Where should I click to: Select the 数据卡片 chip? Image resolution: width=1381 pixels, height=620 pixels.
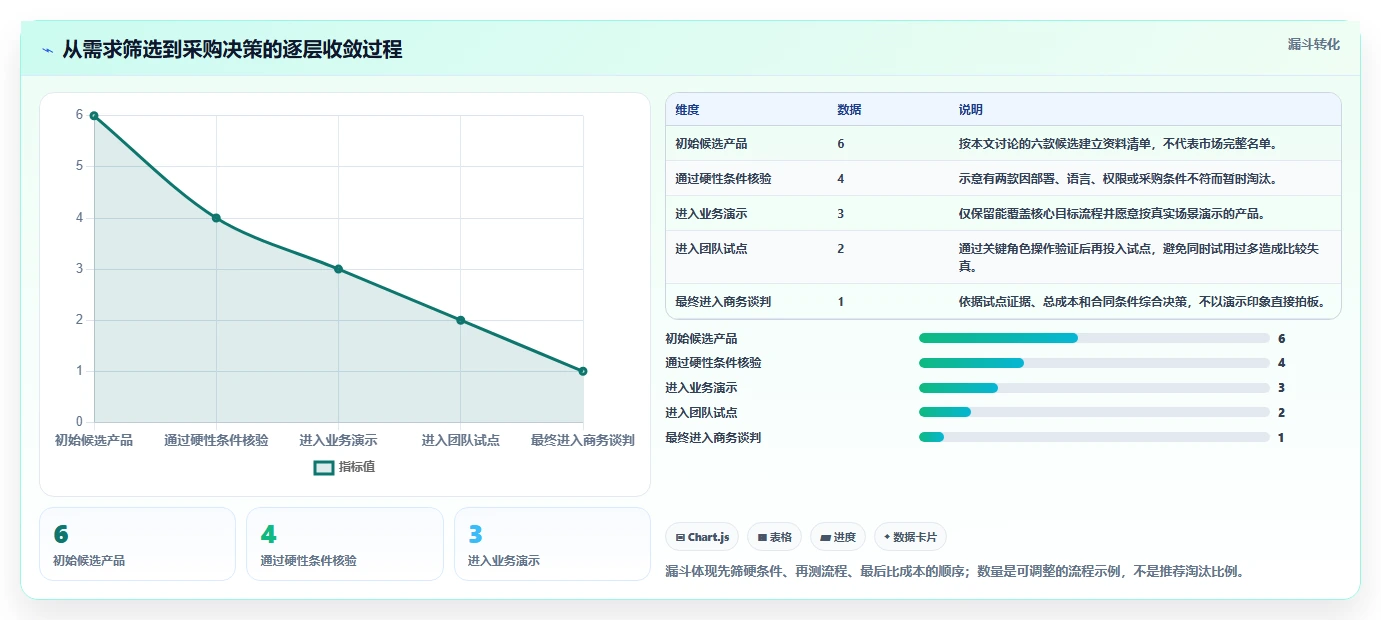(x=910, y=537)
